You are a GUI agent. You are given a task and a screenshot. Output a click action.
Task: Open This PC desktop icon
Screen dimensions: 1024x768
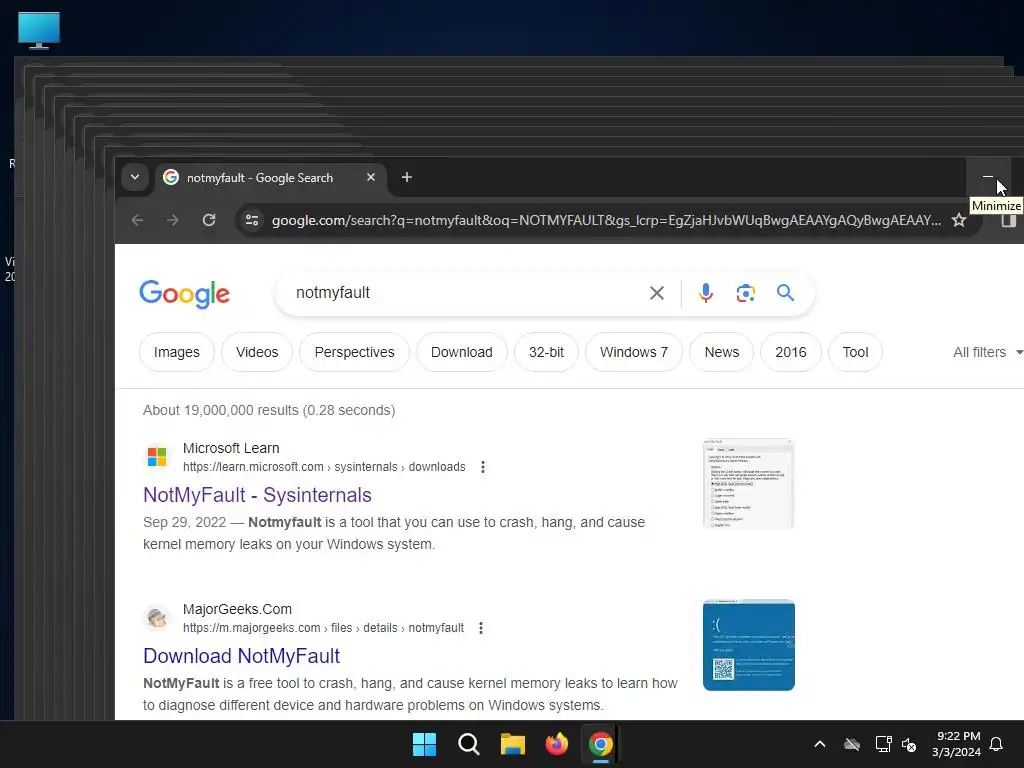[x=39, y=30]
